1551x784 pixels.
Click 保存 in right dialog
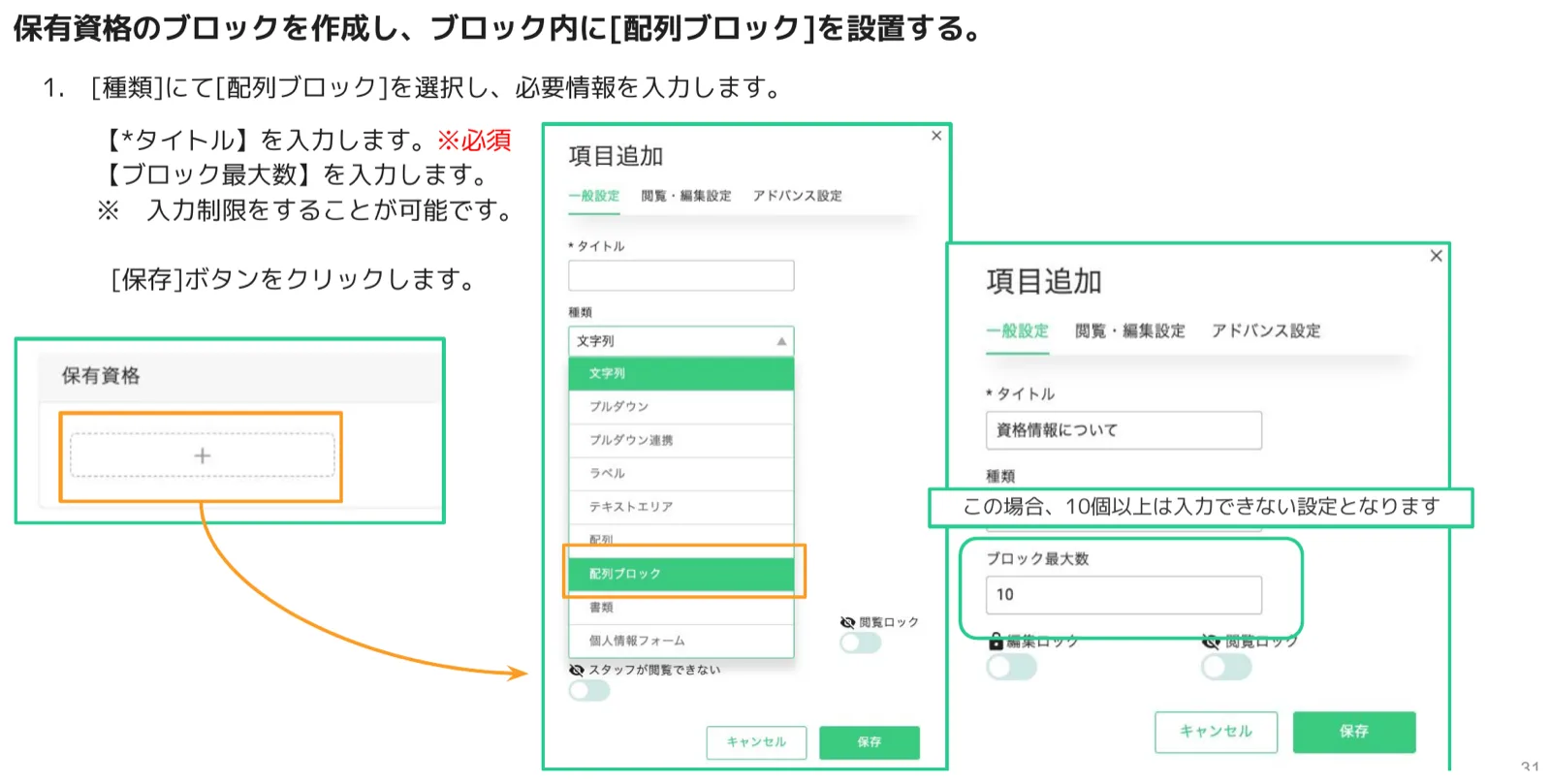[1354, 732]
